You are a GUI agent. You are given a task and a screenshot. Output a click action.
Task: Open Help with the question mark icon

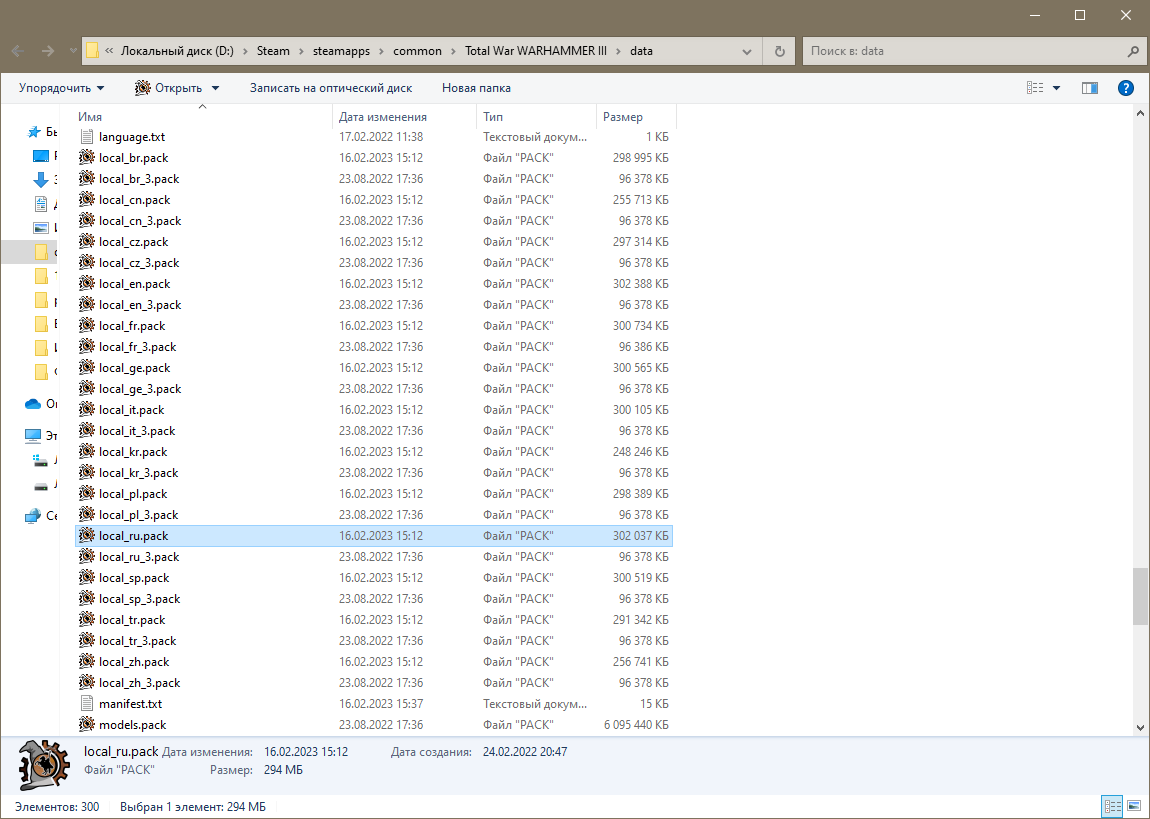point(1126,88)
